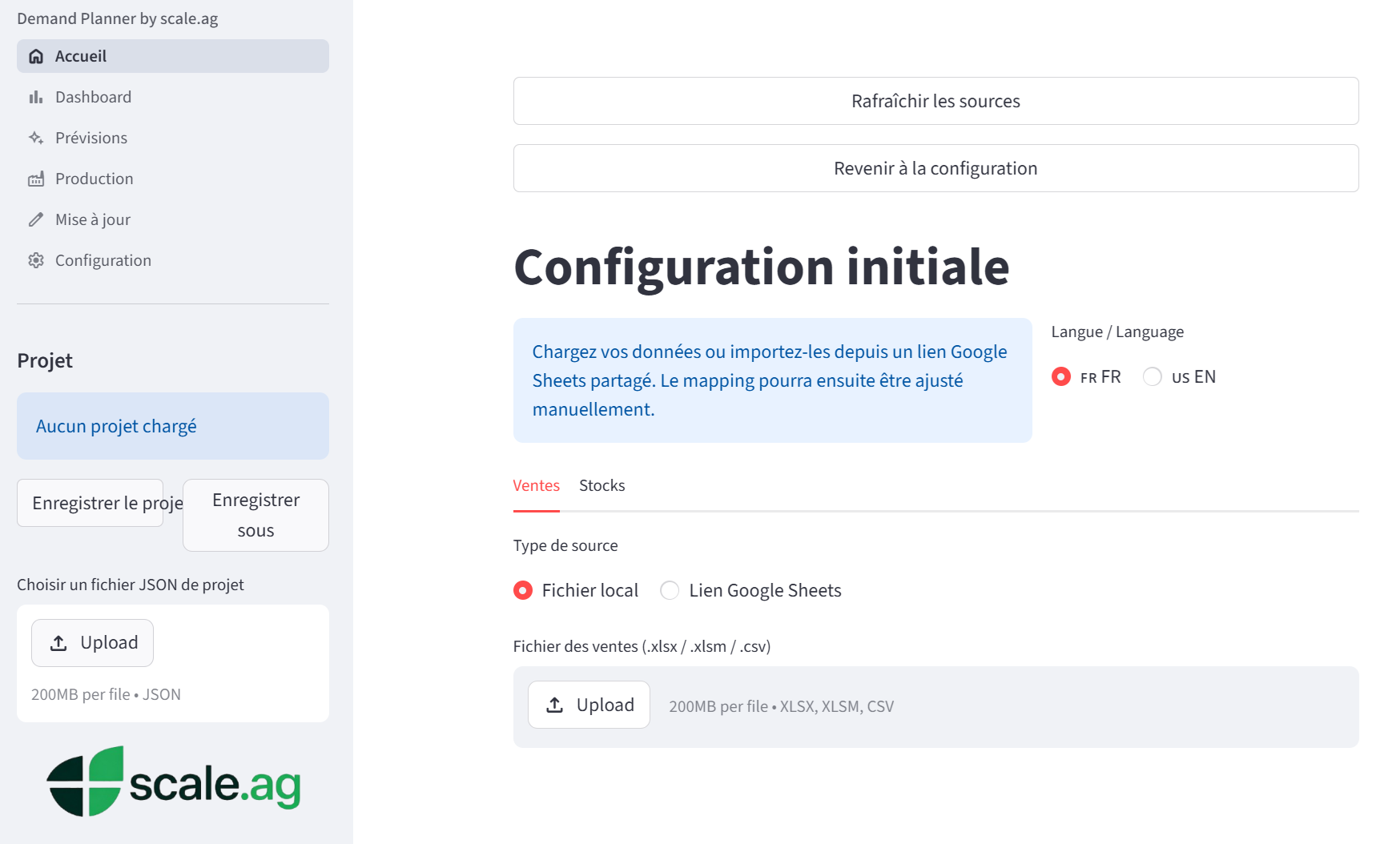Click the Type de source label

pyautogui.click(x=565, y=545)
